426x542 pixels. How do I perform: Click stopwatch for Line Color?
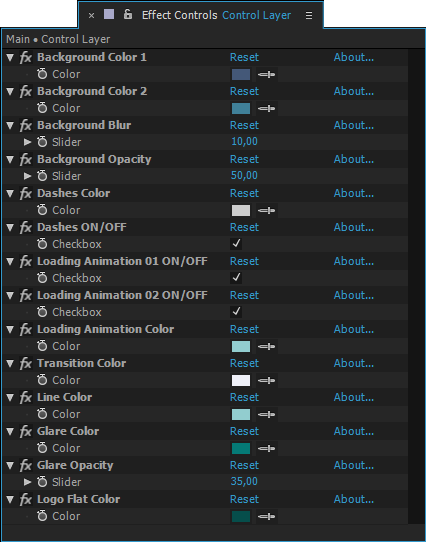click(42, 414)
